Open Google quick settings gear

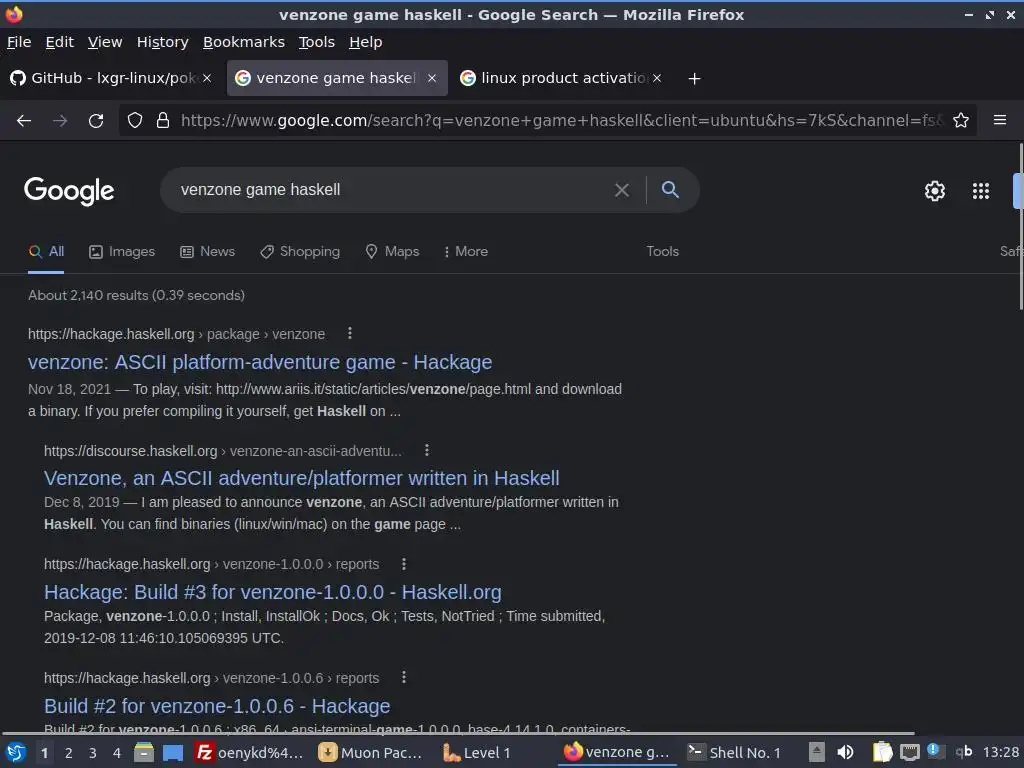tap(935, 191)
